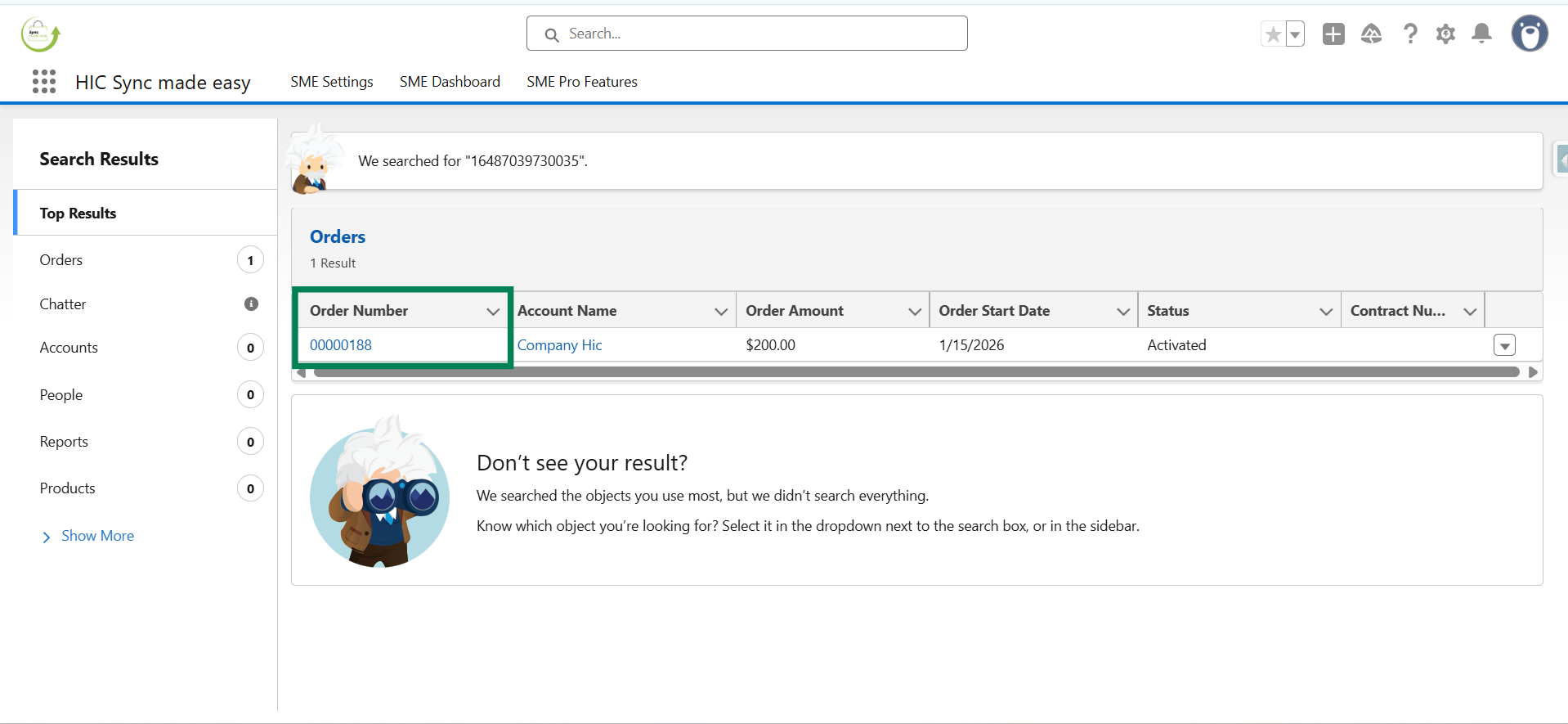
Task: Add this page to favorites star
Action: [1273, 34]
